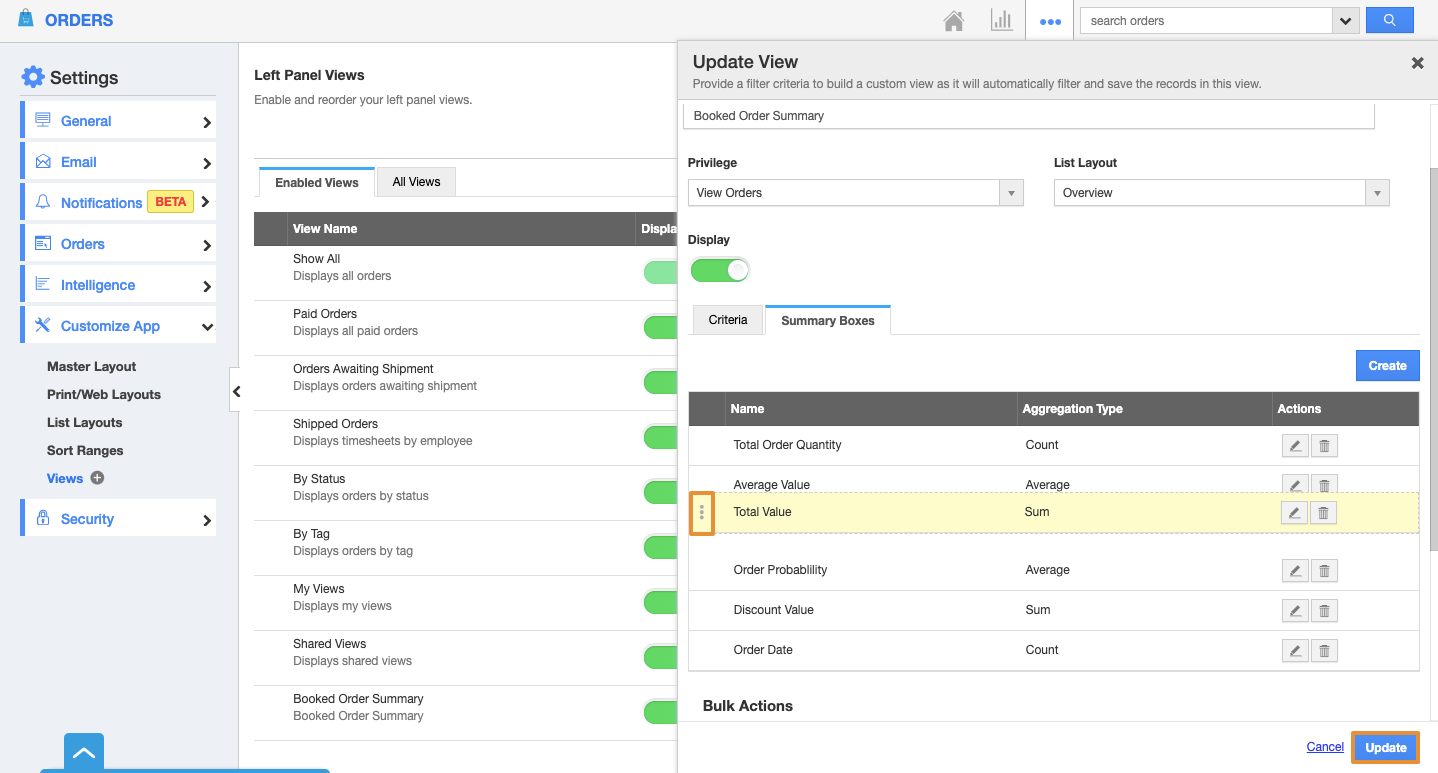Screen dimensions: 1438x773
Task: Open the Privilege dropdown
Action: coord(855,193)
